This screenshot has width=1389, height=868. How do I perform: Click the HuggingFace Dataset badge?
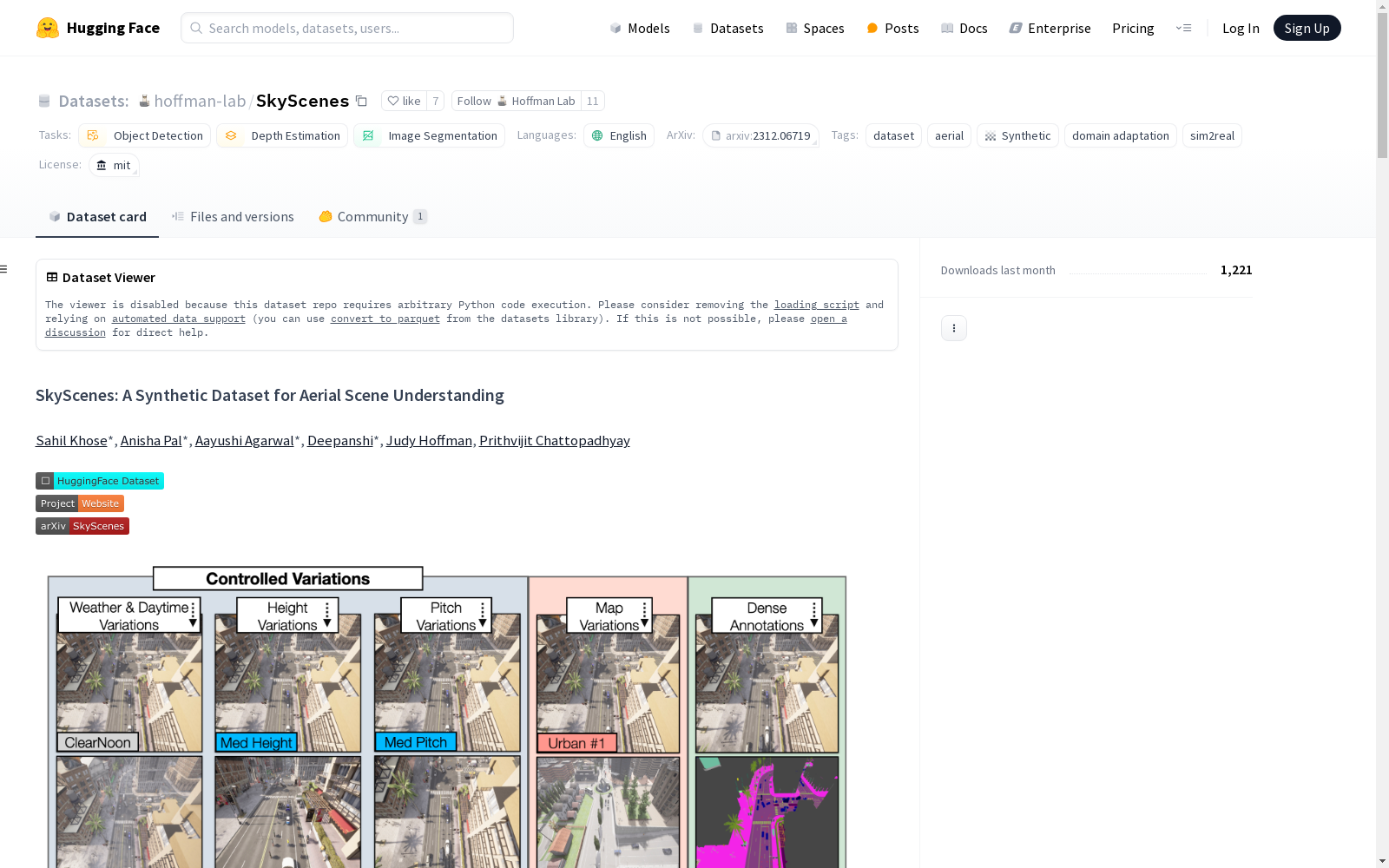click(x=100, y=481)
